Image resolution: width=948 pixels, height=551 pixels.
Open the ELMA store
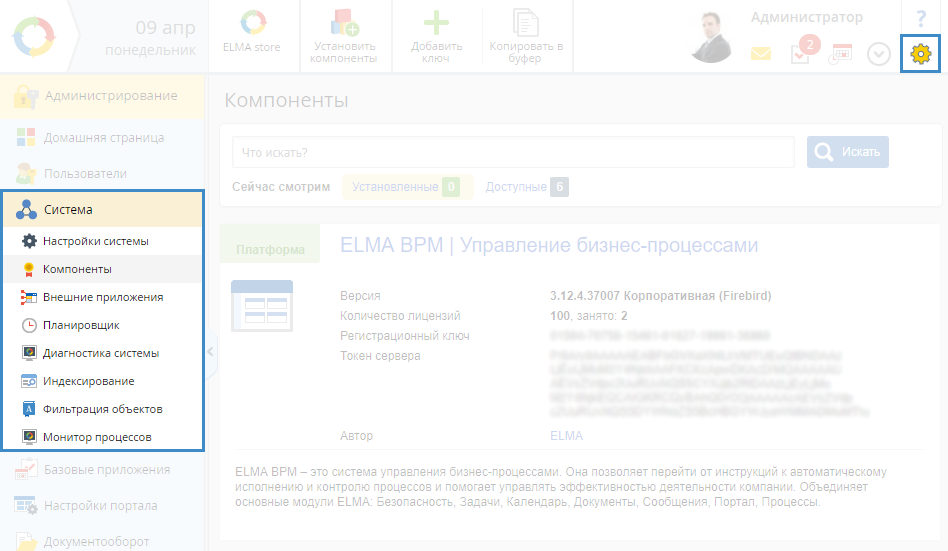[x=252, y=31]
